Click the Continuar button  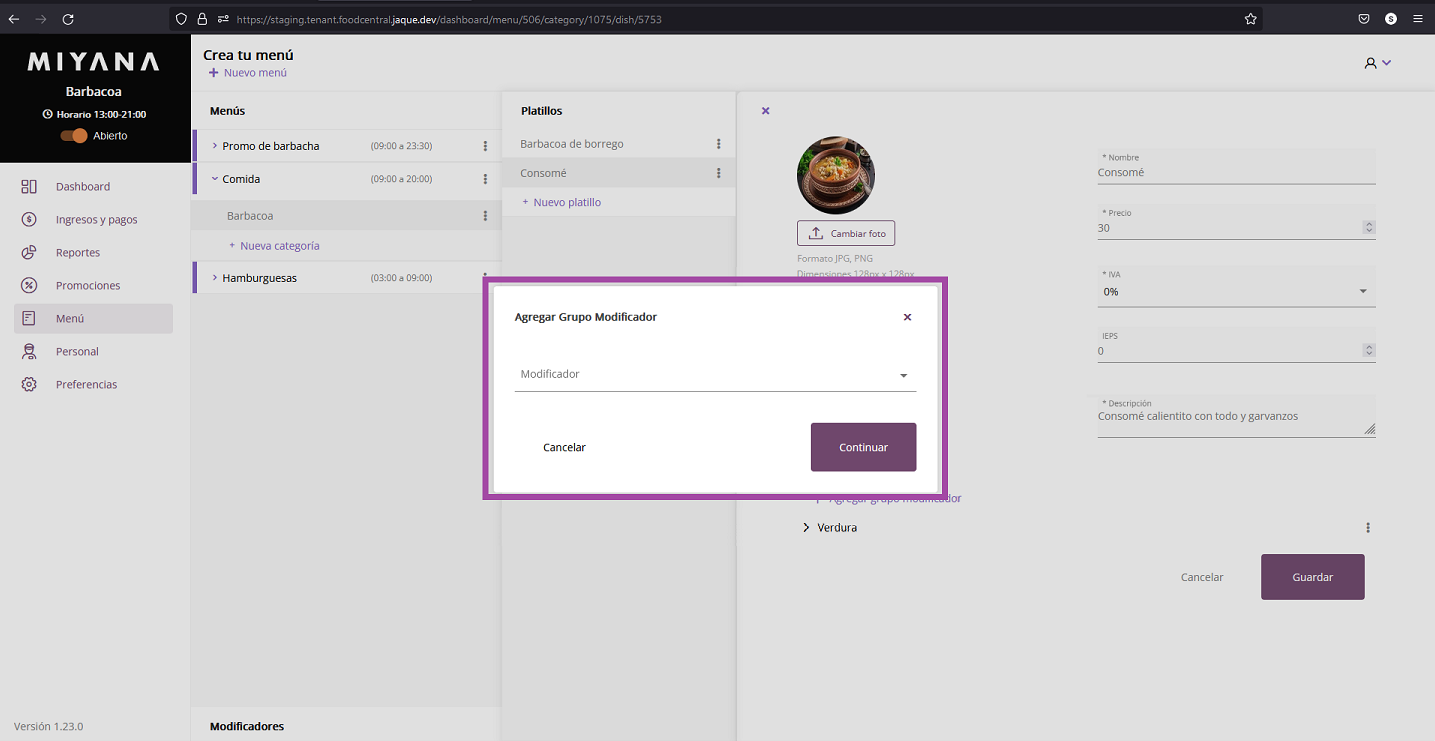(863, 447)
